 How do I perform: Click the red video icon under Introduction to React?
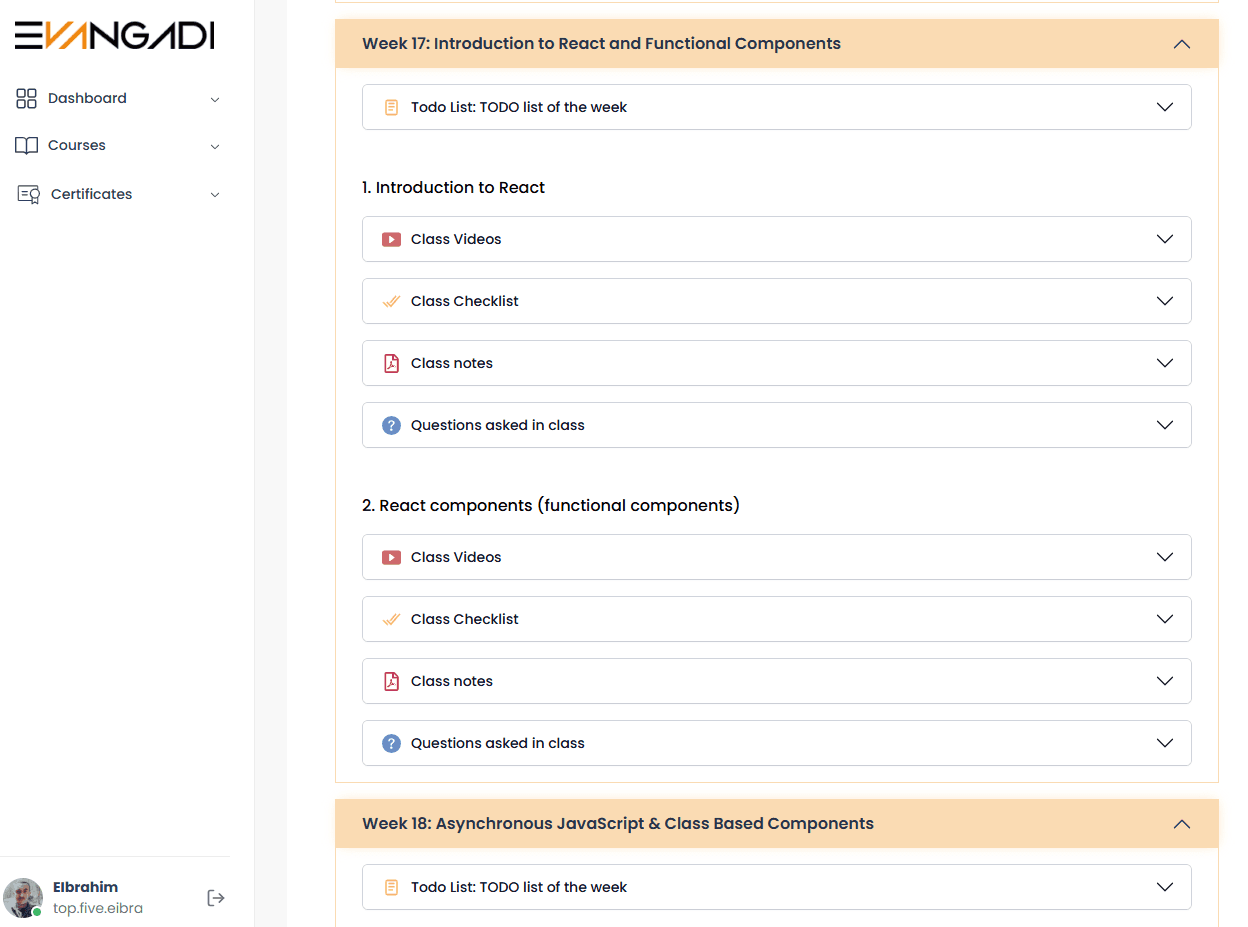(391, 240)
